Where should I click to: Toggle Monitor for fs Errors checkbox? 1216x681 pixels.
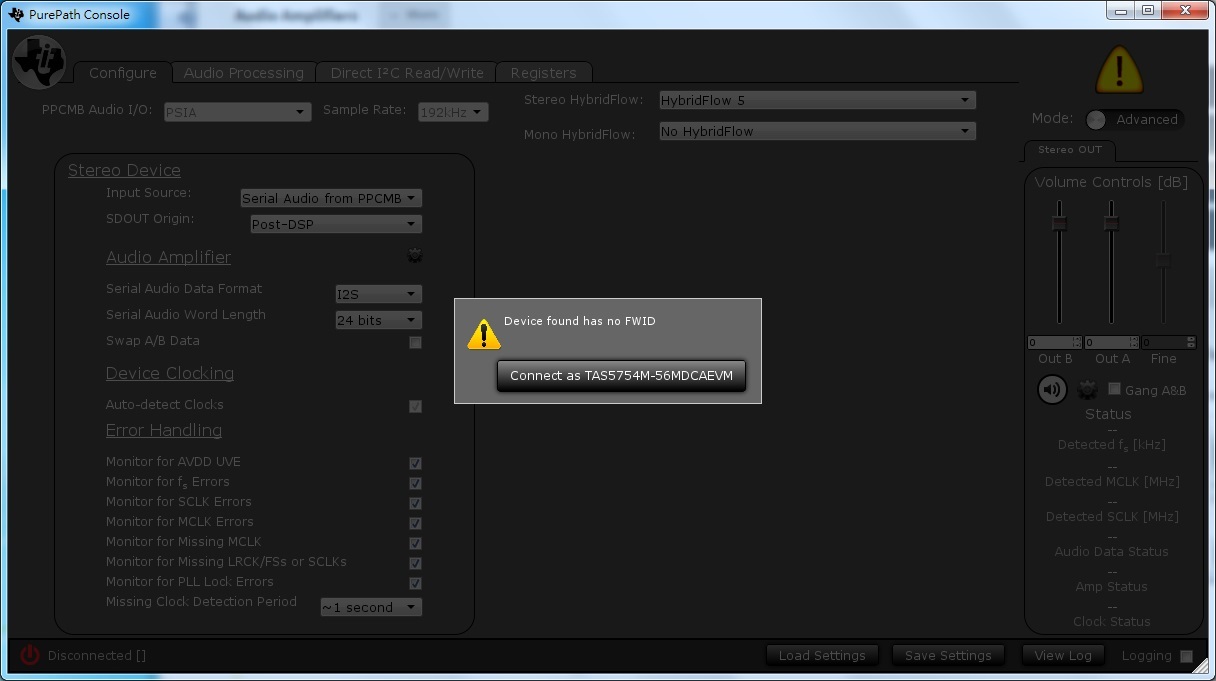pyautogui.click(x=415, y=483)
